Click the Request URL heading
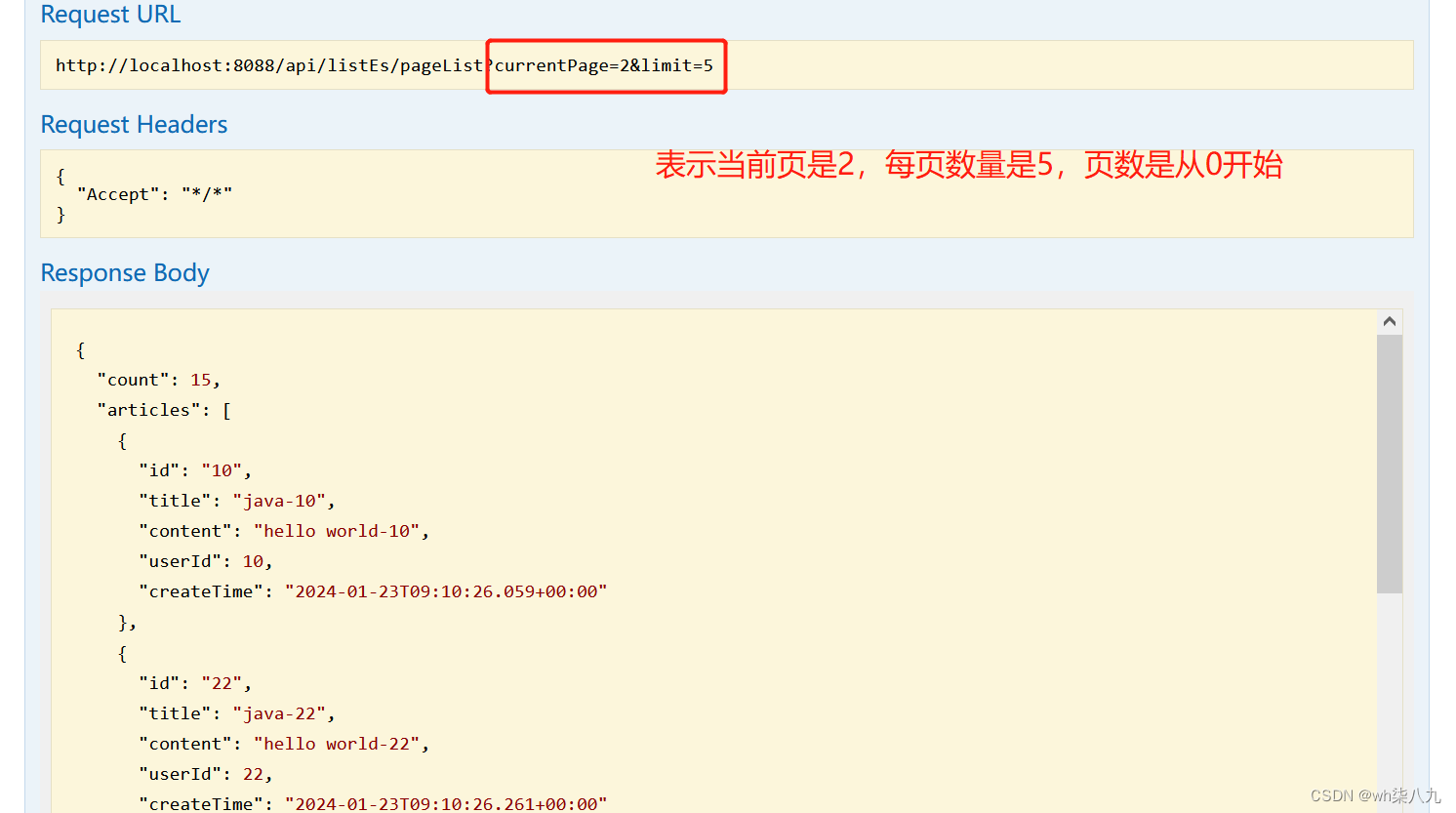The width and height of the screenshot is (1456, 813). pyautogui.click(x=110, y=15)
